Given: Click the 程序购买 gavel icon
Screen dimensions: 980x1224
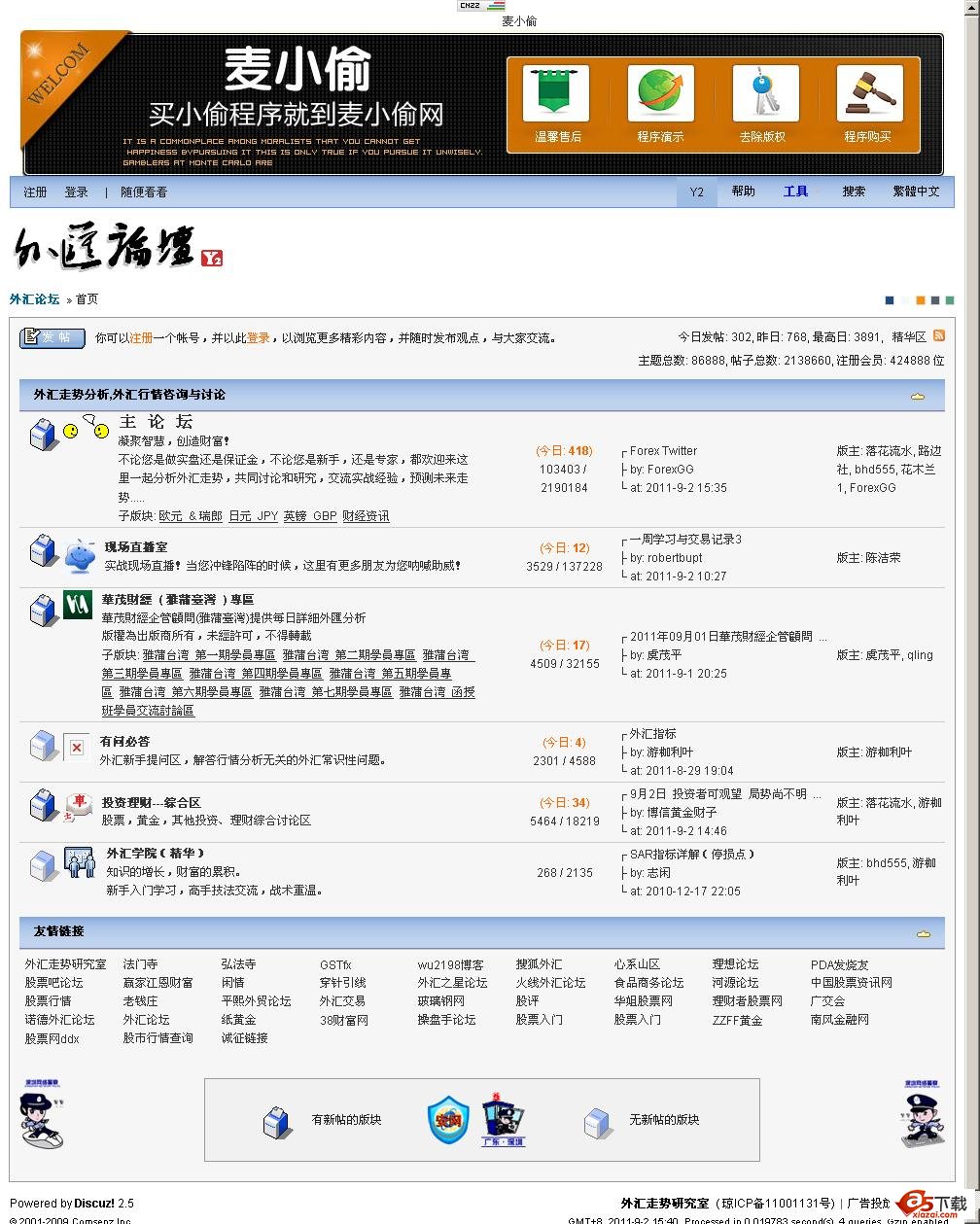Looking at the screenshot, I should pos(869,93).
